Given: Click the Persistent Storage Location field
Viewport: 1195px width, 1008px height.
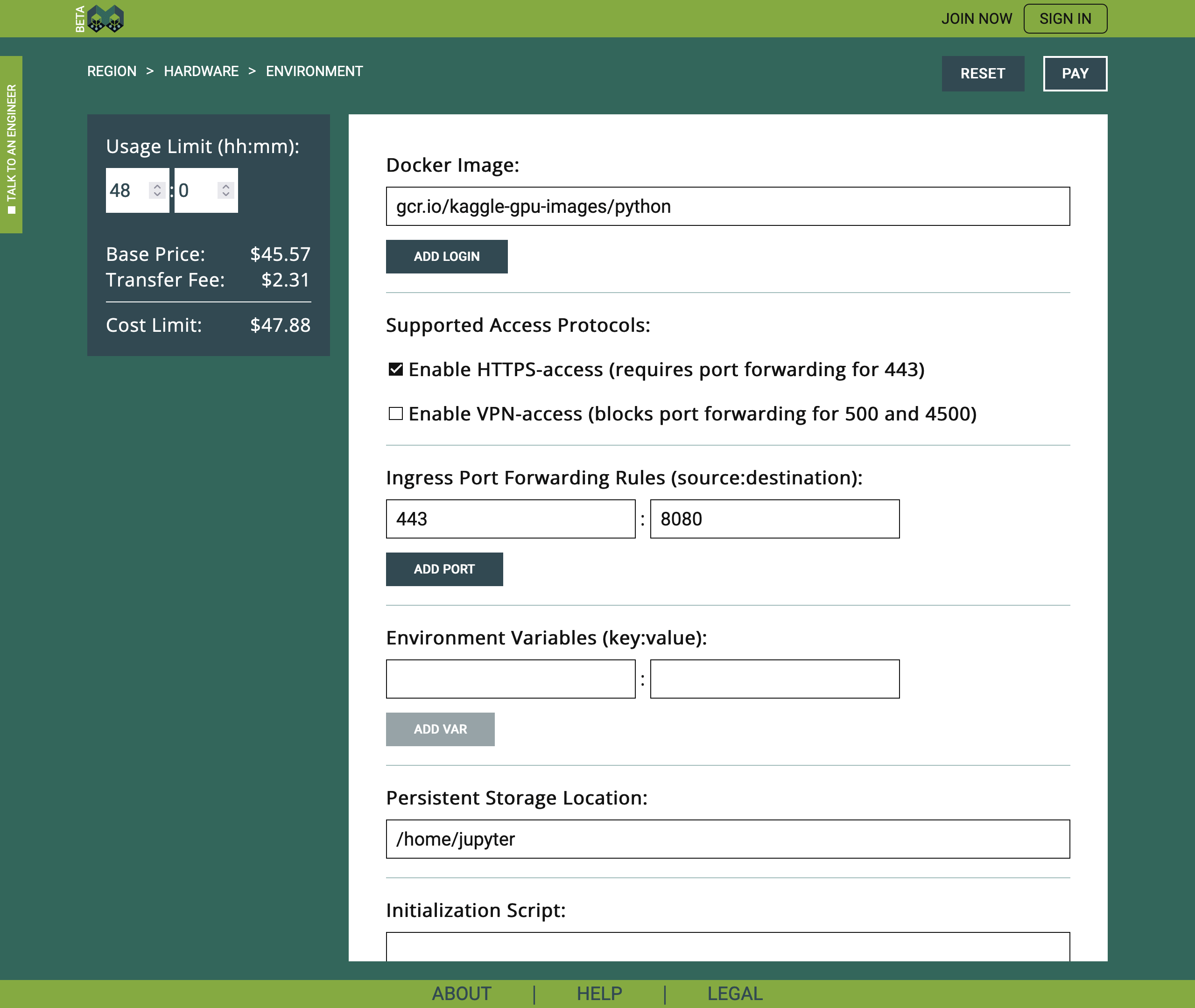Looking at the screenshot, I should 728,839.
